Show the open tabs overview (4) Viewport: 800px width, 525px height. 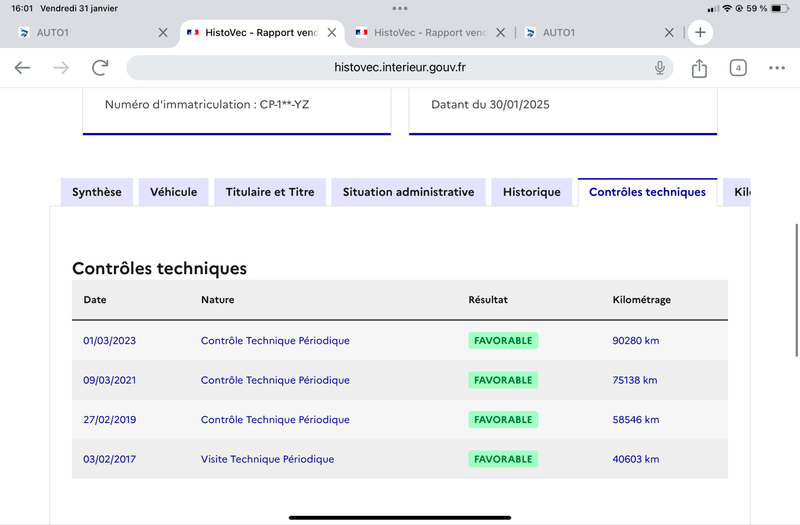738,68
